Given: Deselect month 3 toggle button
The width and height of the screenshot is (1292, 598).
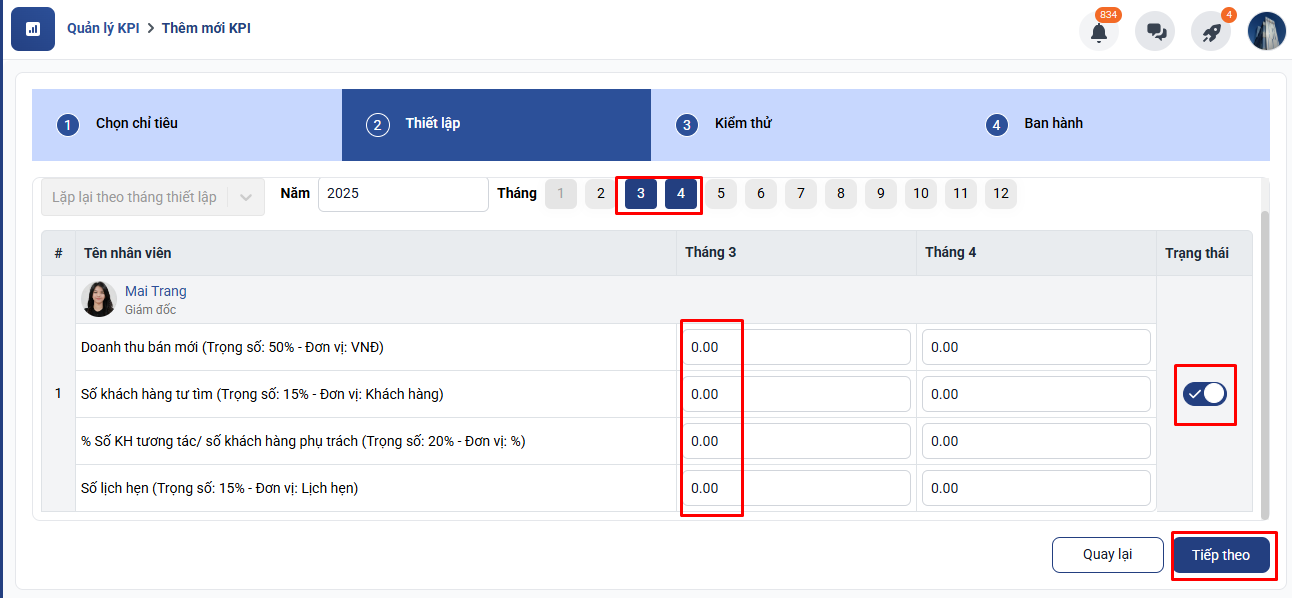Looking at the screenshot, I should tap(641, 194).
